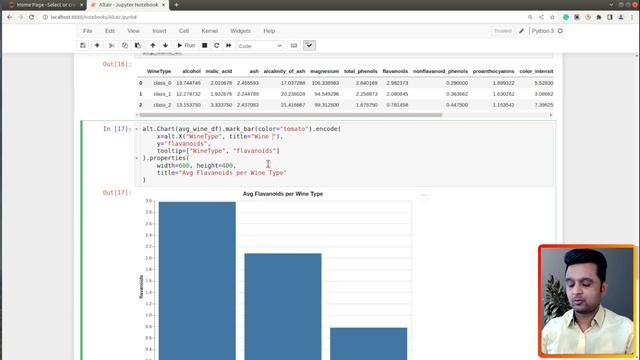Insert a cell below with plus icon
The width and height of the screenshot is (640, 360).
click(x=97, y=46)
